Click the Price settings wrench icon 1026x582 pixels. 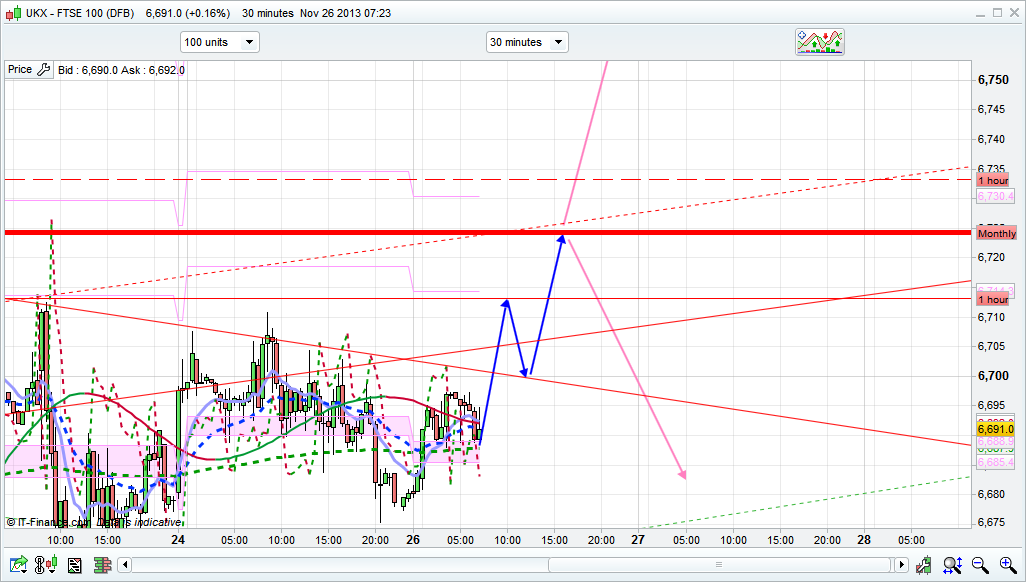(x=42, y=70)
